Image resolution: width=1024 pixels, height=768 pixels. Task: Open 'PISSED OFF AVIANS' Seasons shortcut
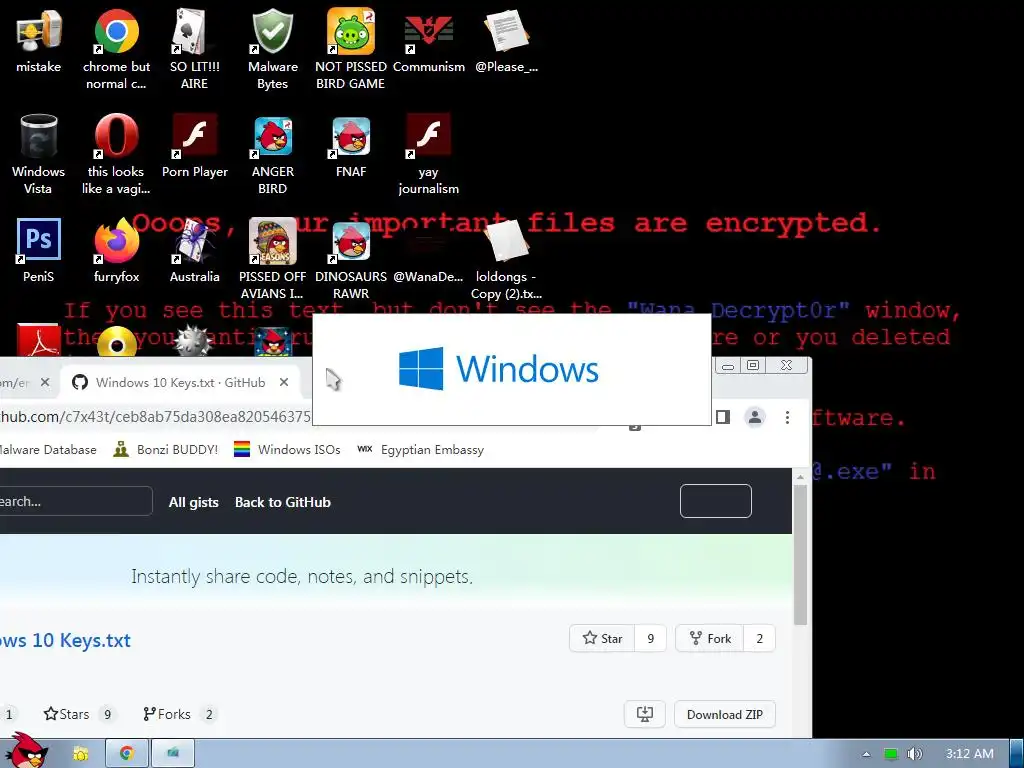[272, 259]
